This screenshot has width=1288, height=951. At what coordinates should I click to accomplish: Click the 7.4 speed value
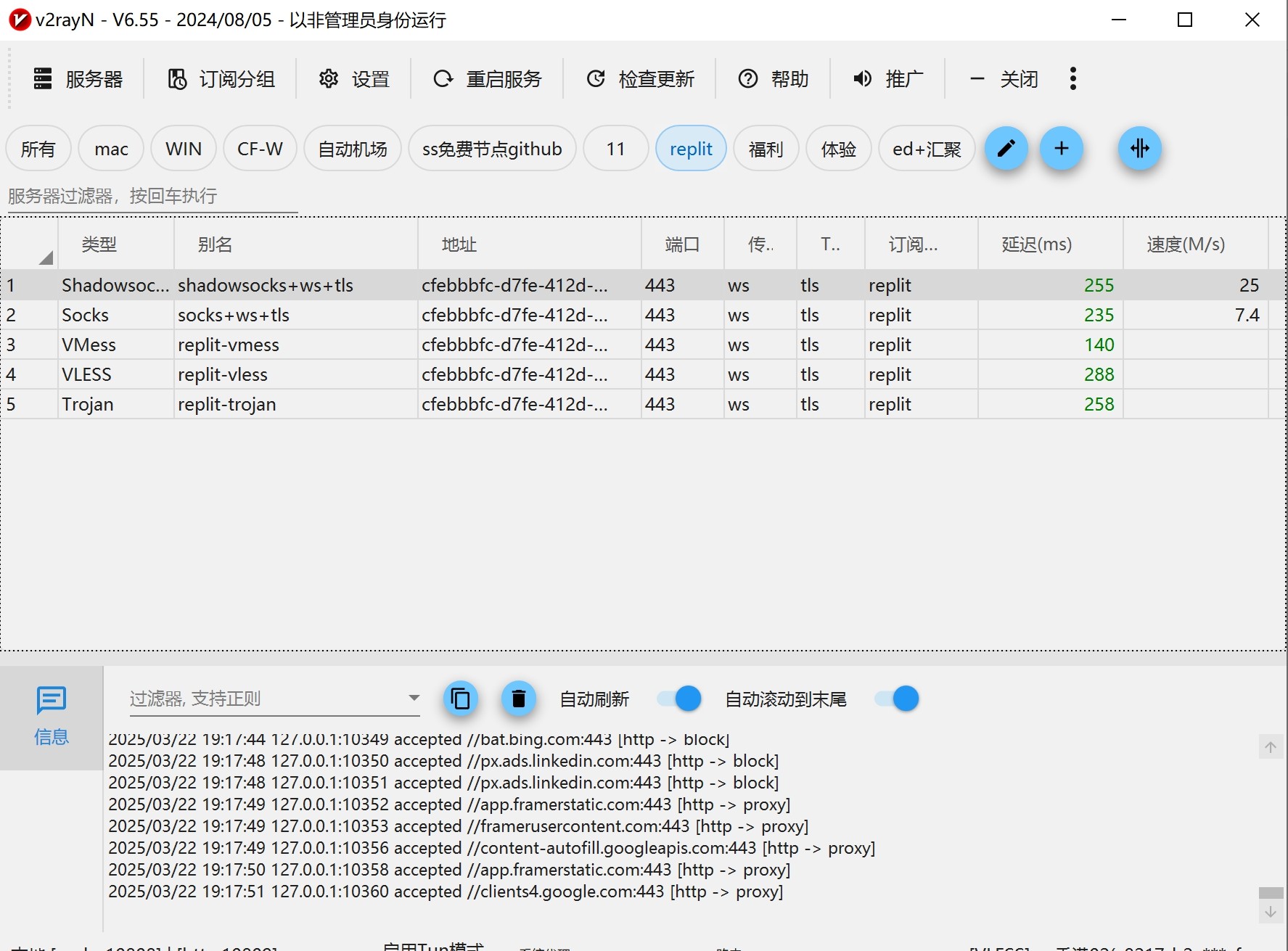[x=1247, y=315]
